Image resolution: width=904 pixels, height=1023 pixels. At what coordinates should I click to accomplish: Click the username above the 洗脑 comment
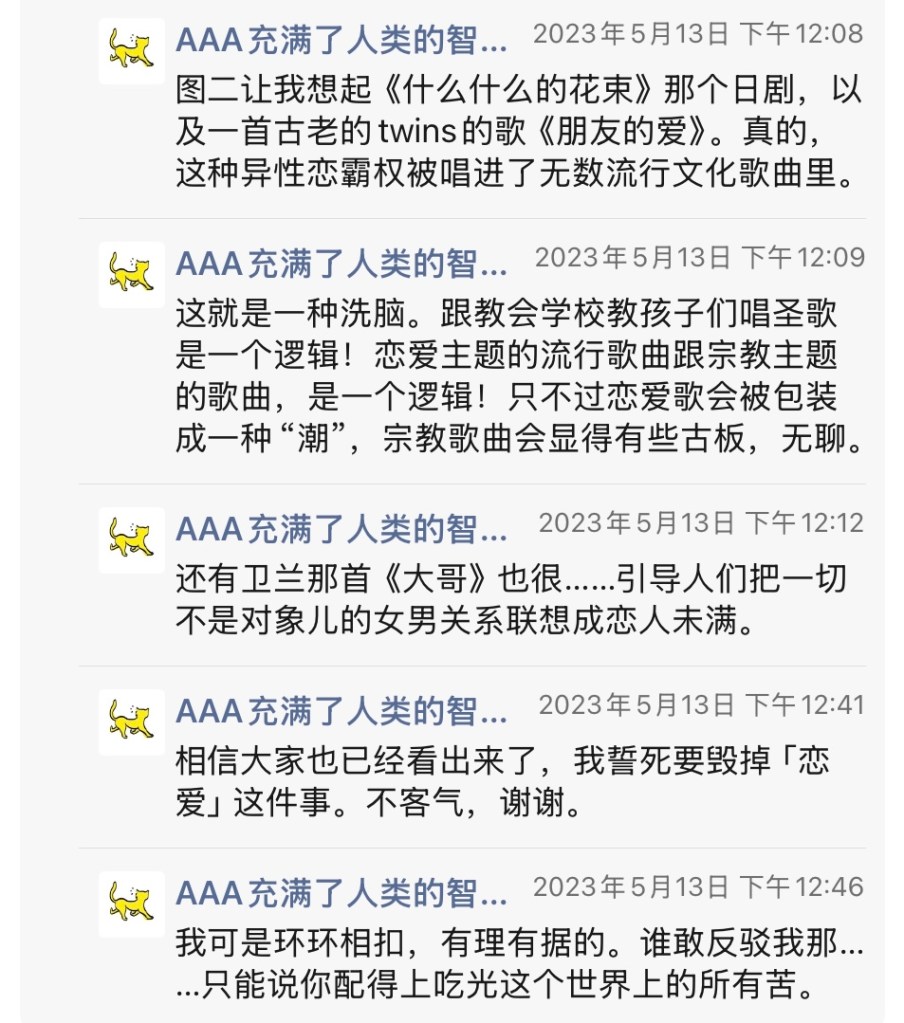tap(342, 264)
